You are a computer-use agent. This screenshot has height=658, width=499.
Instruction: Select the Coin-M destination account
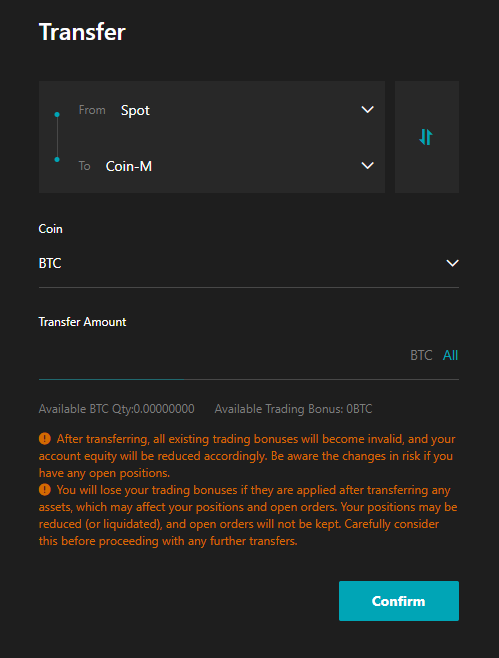point(129,166)
